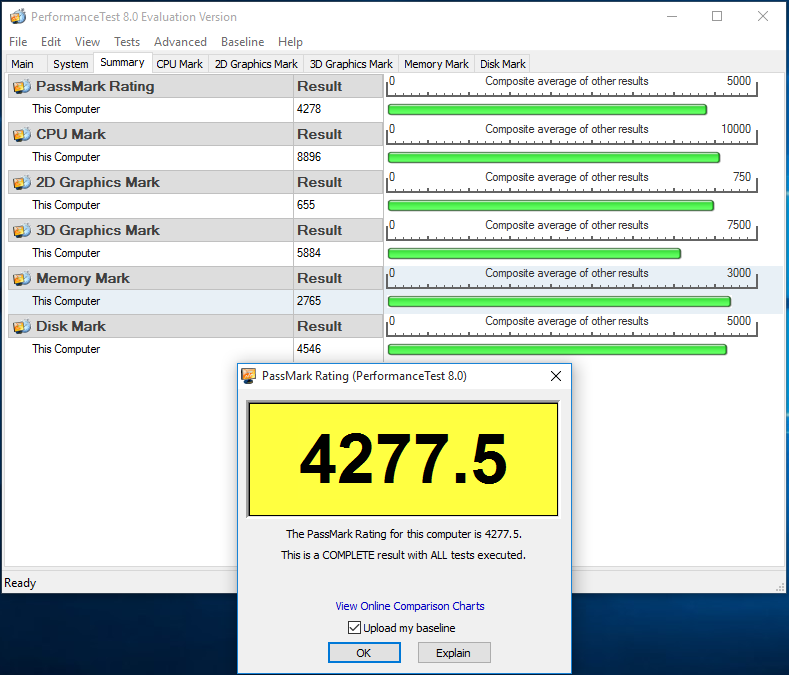789x675 pixels.
Task: Click the 3D Graphics Mark result bar
Action: [x=534, y=254]
